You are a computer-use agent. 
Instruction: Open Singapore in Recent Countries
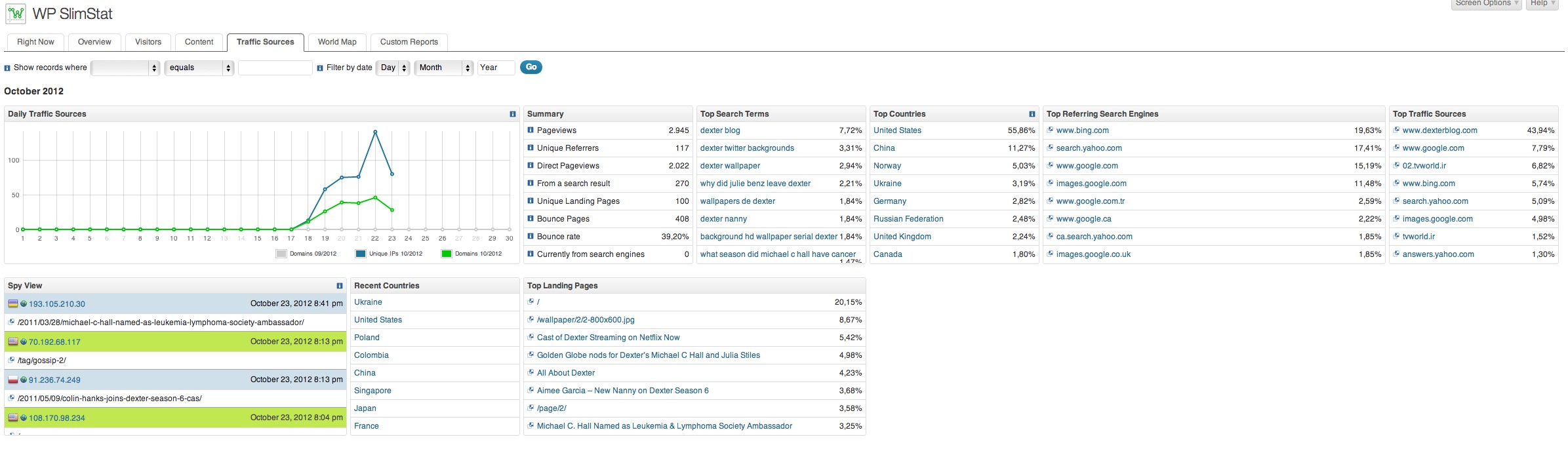(372, 391)
